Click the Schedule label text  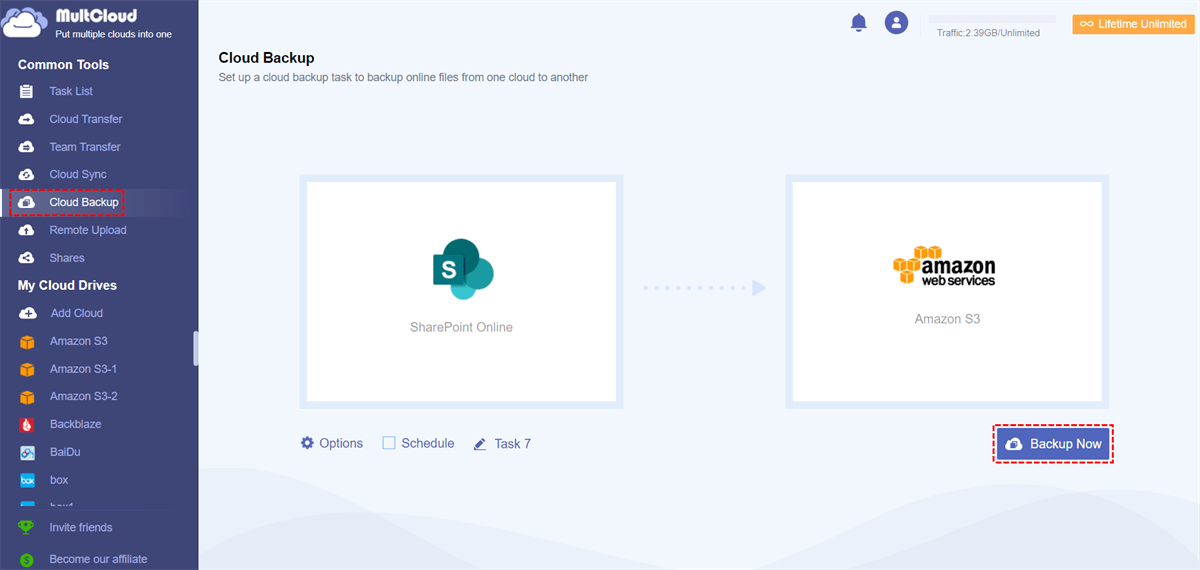(x=428, y=443)
